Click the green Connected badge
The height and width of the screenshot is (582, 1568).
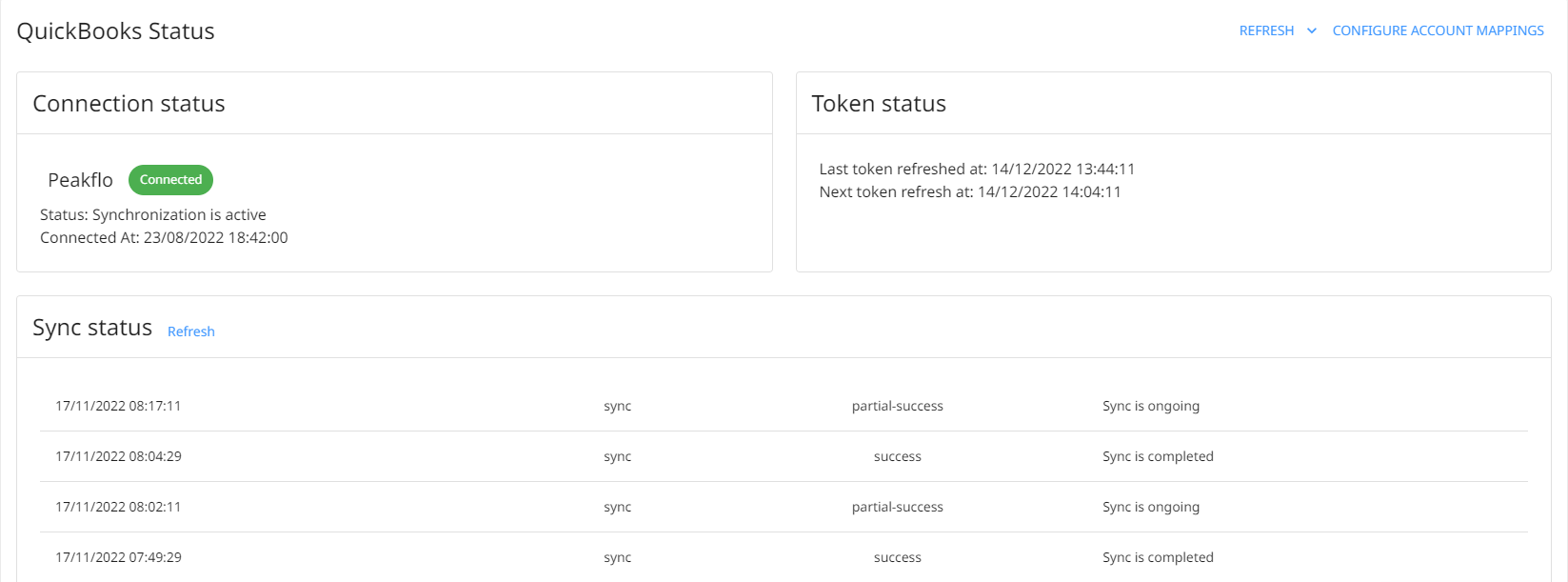[x=171, y=179]
